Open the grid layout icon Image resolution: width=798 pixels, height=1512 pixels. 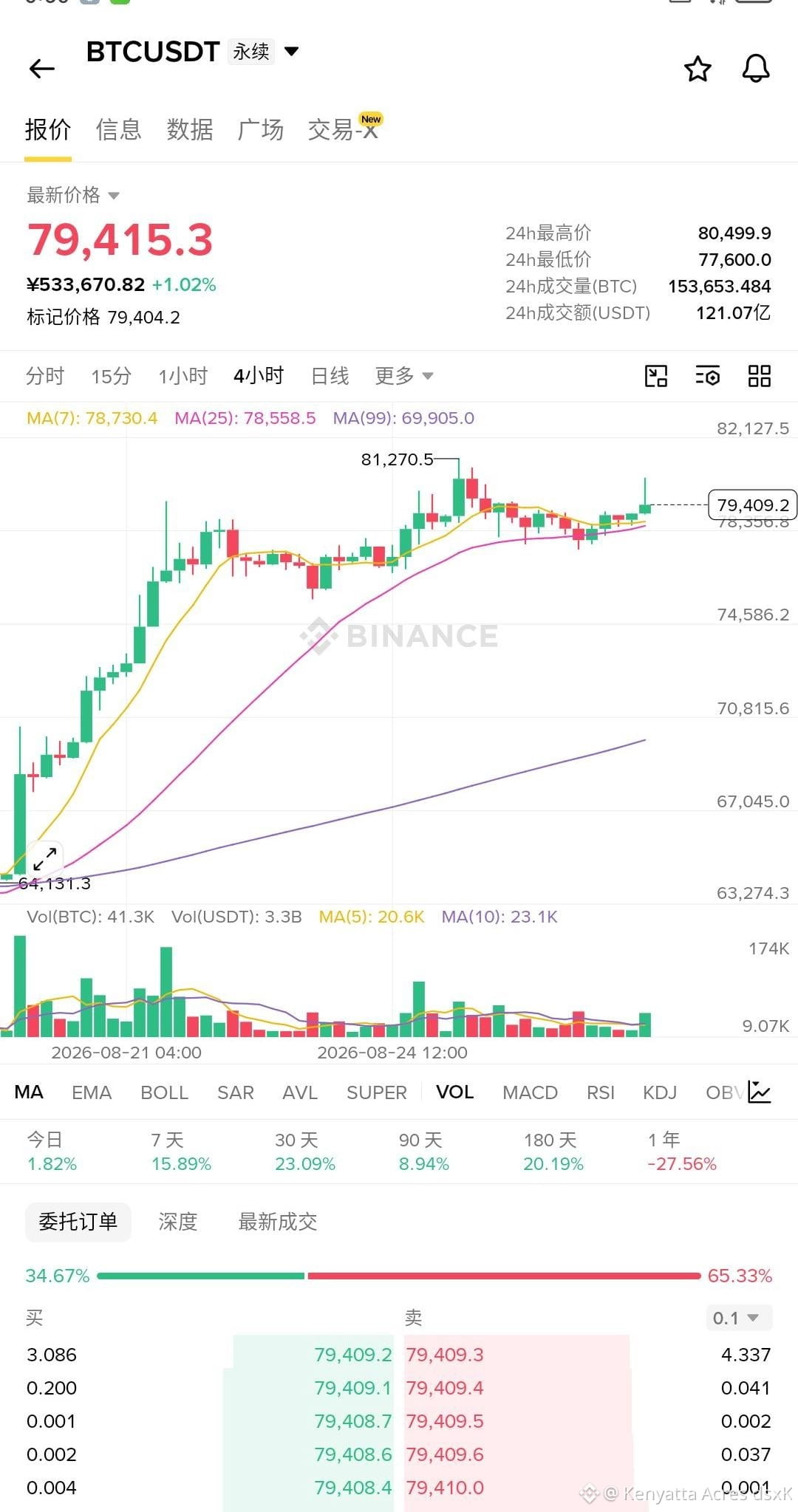760,376
